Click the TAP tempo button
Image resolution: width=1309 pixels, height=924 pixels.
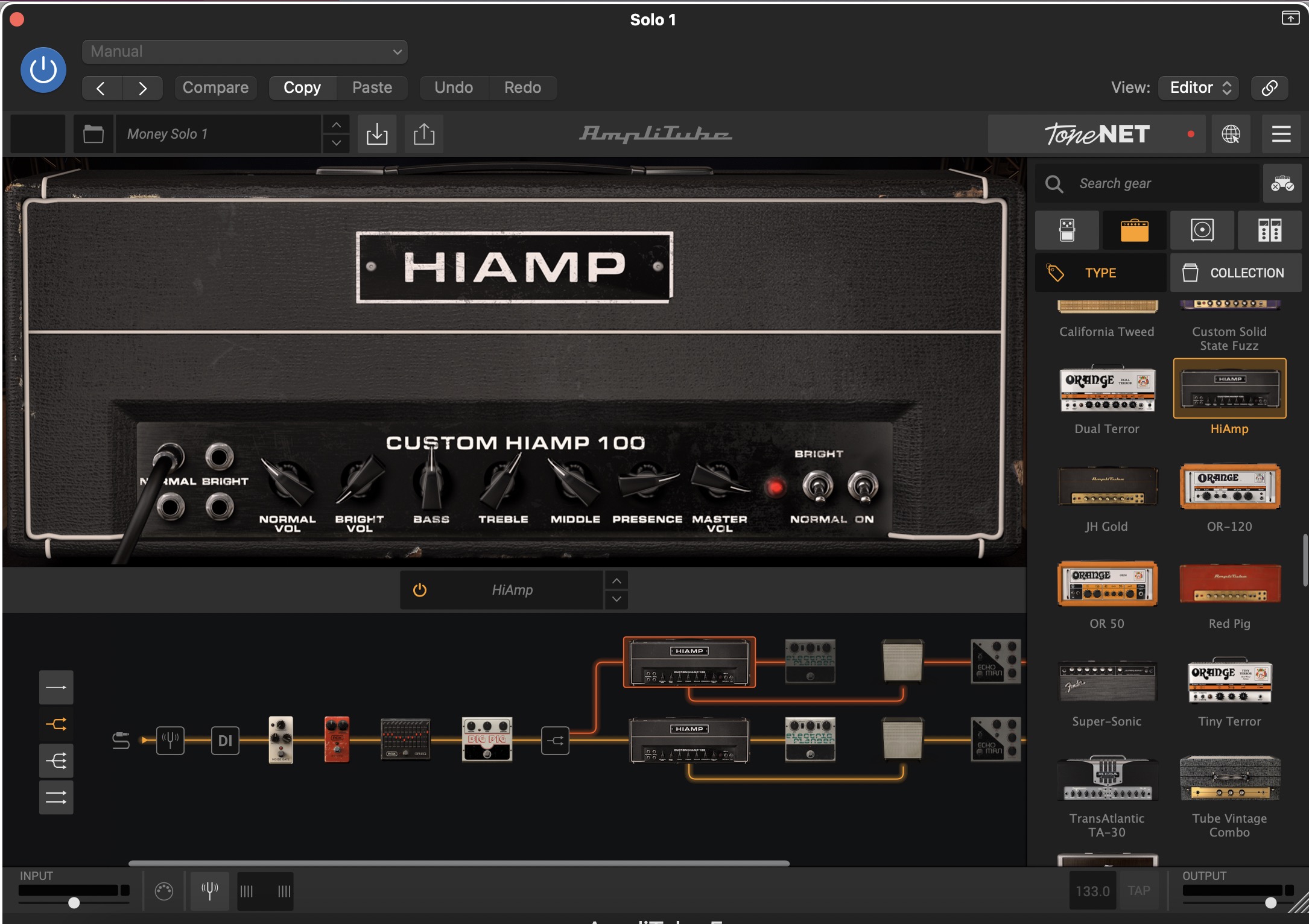pyautogui.click(x=1139, y=891)
